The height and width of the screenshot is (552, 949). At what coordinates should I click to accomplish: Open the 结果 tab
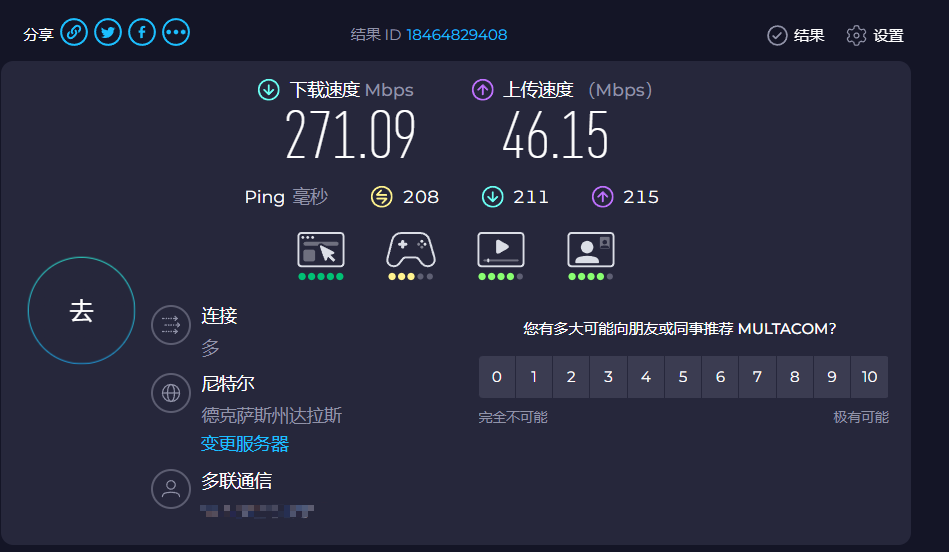click(796, 36)
